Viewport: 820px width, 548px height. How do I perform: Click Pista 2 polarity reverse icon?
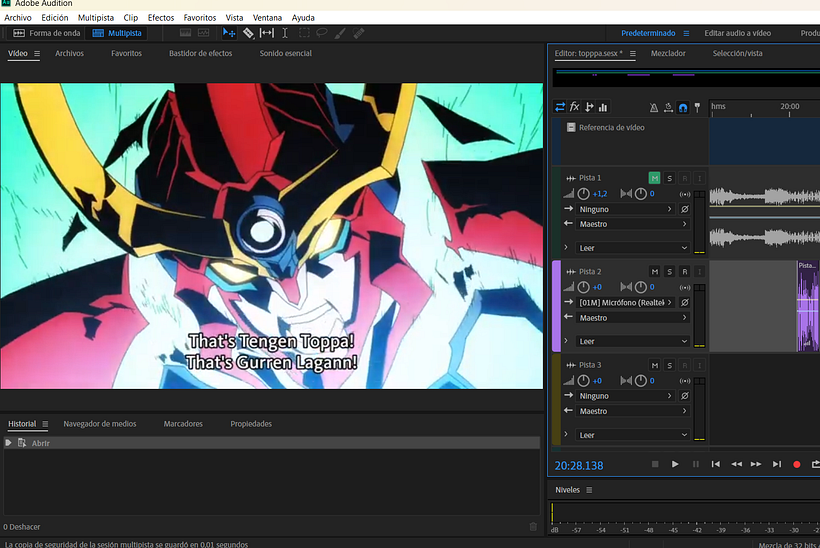tap(685, 302)
